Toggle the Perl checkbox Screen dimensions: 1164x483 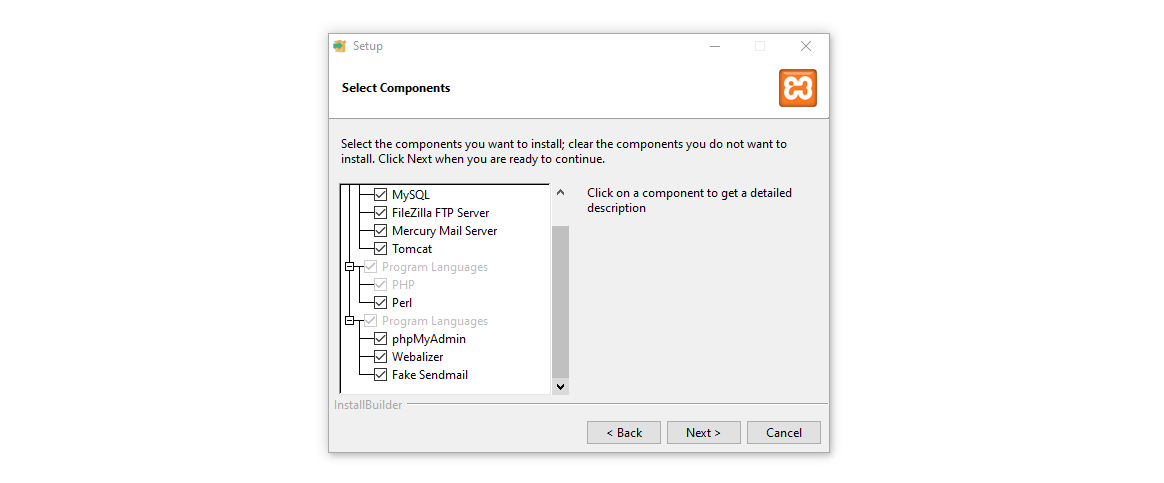[380, 303]
